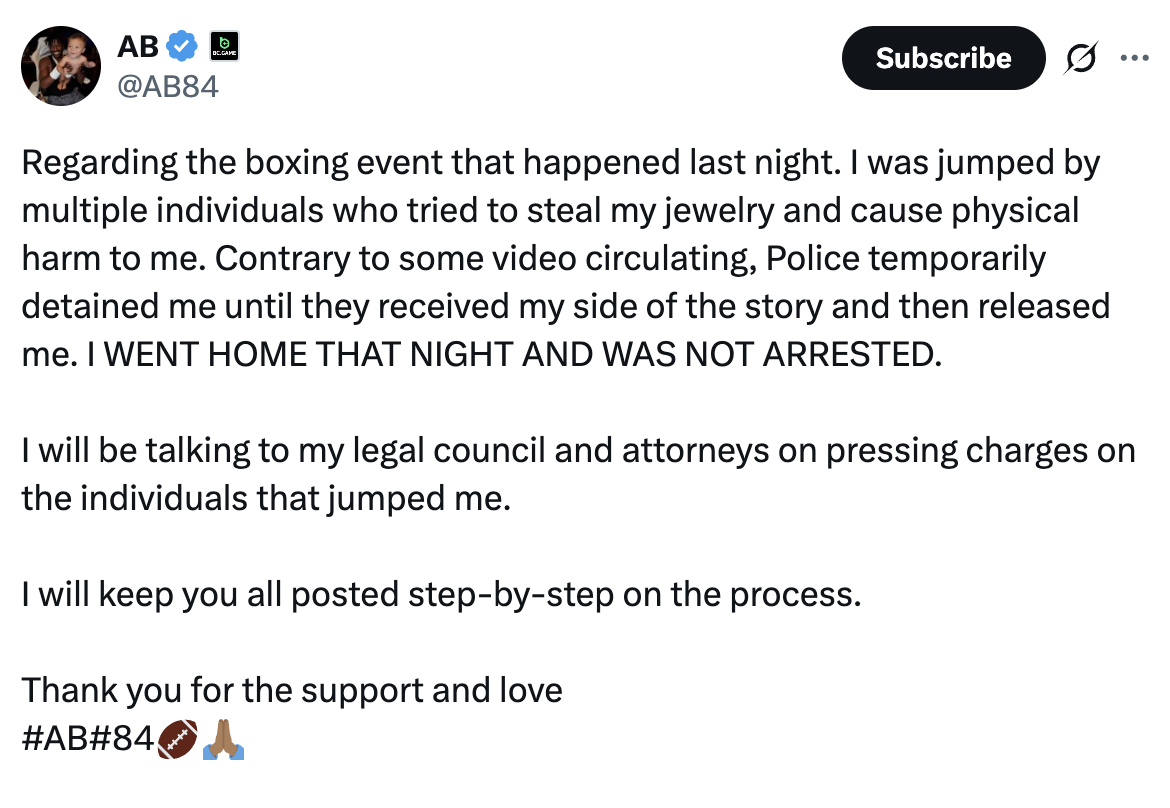Click the football emoji
This screenshot has height=808, width=1170.
(x=178, y=739)
